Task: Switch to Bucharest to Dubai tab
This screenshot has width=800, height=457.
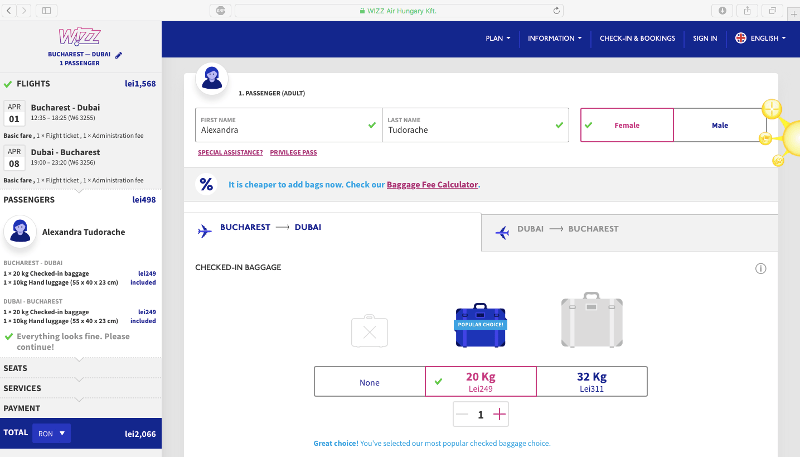Action: (x=332, y=230)
